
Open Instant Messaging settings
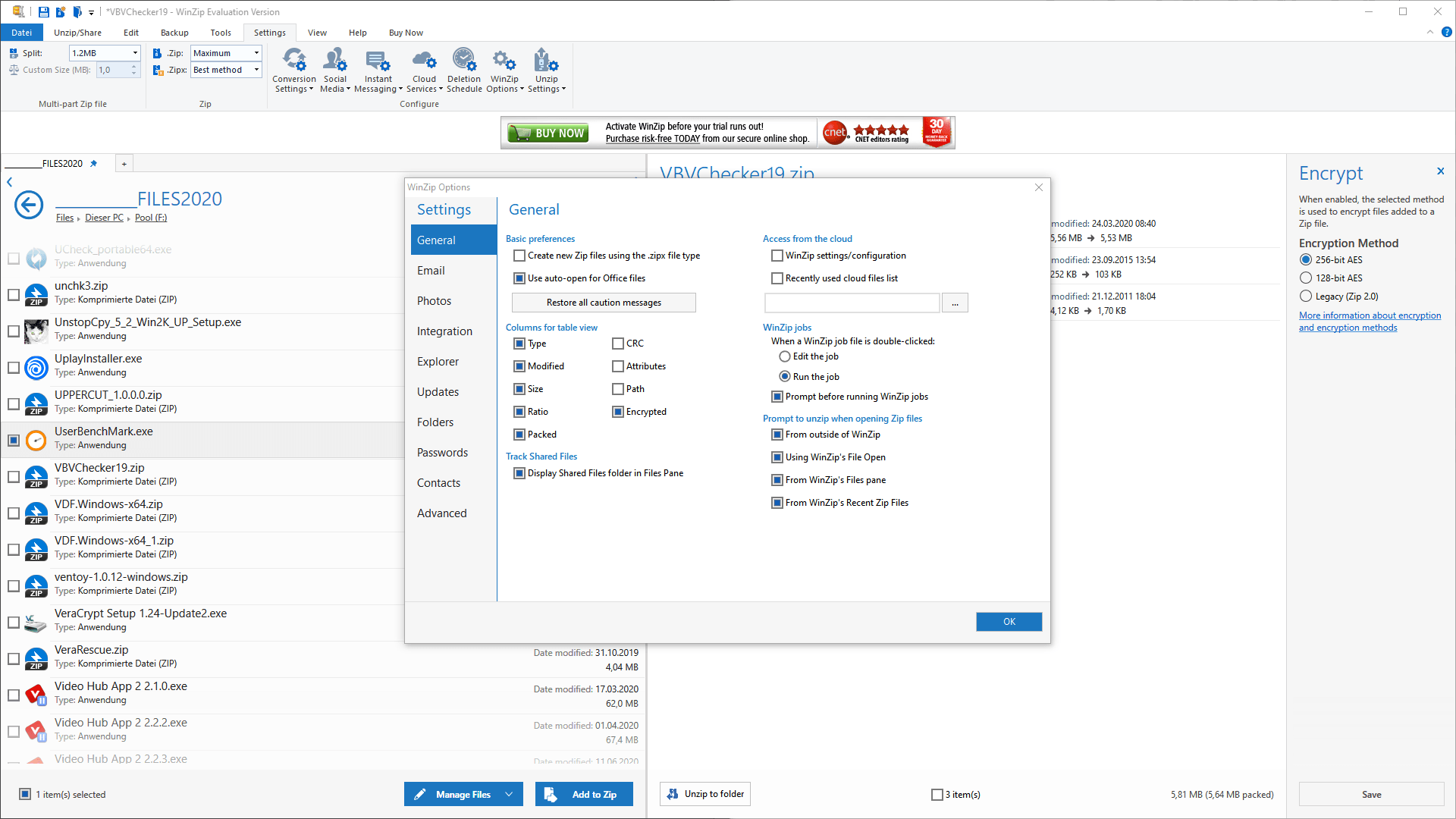tap(378, 70)
